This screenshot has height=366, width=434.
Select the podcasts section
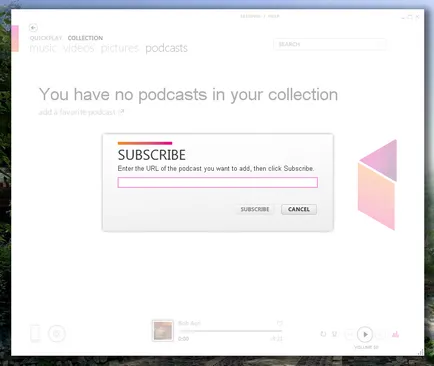(x=166, y=48)
